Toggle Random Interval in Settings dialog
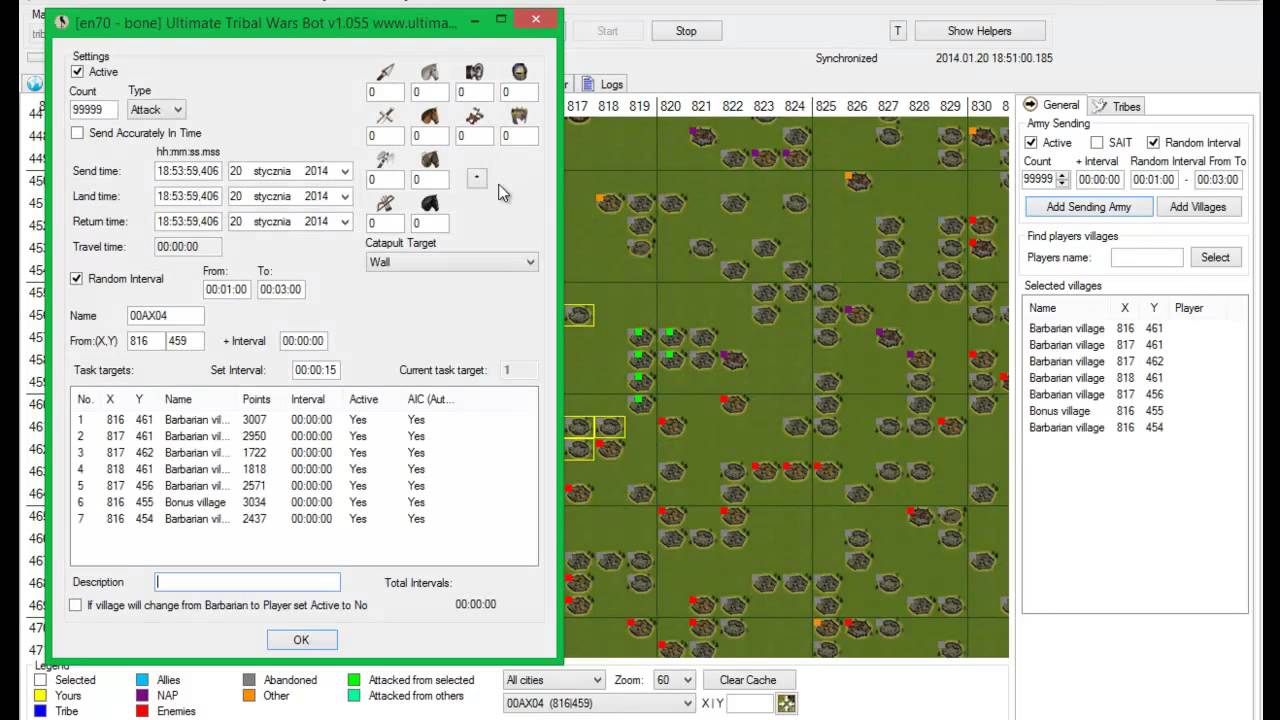The image size is (1280, 720). tap(77, 279)
